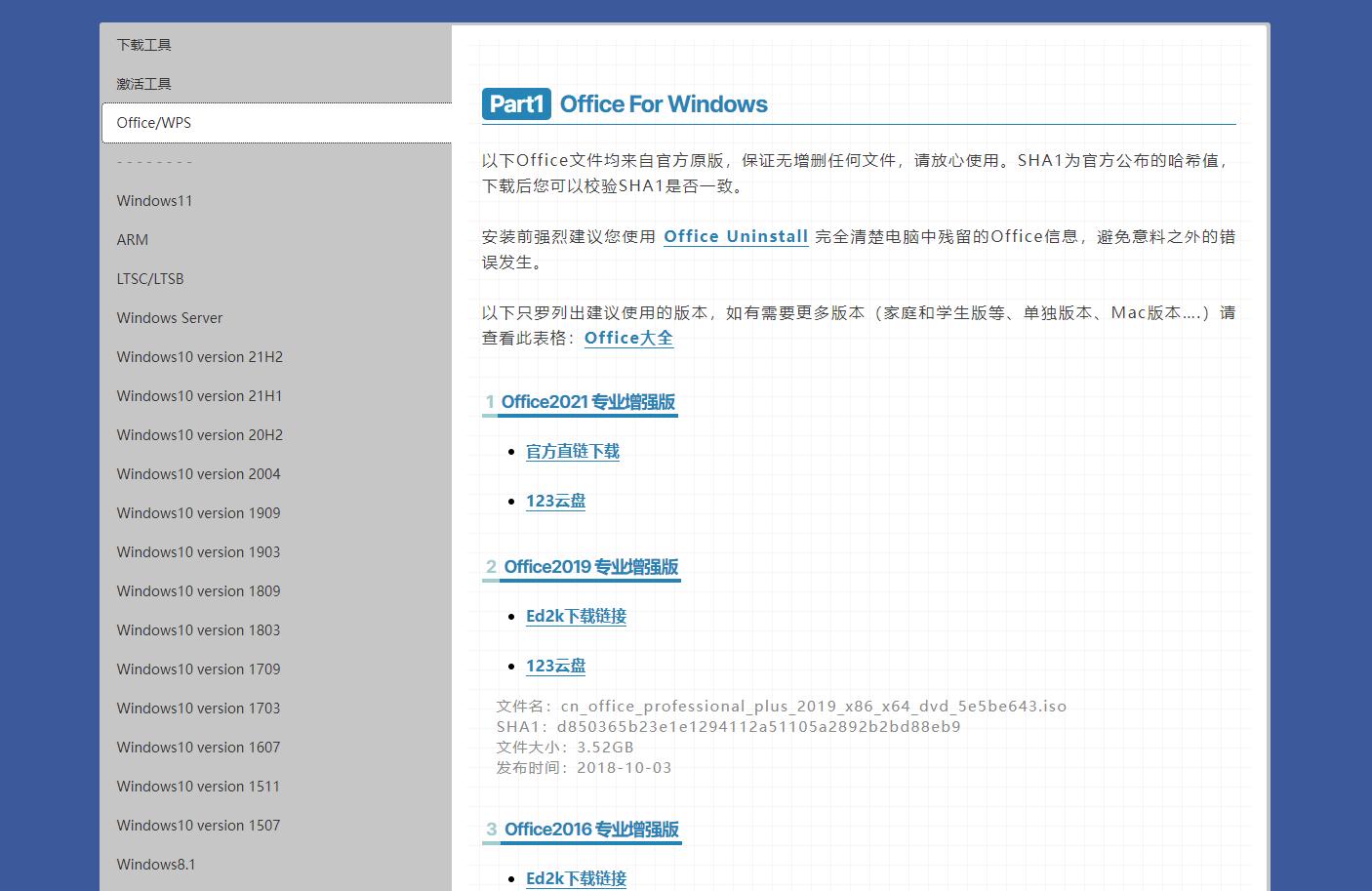The width and height of the screenshot is (1372, 891).
Task: Open the LTSC/LTSB section
Action: (x=150, y=278)
